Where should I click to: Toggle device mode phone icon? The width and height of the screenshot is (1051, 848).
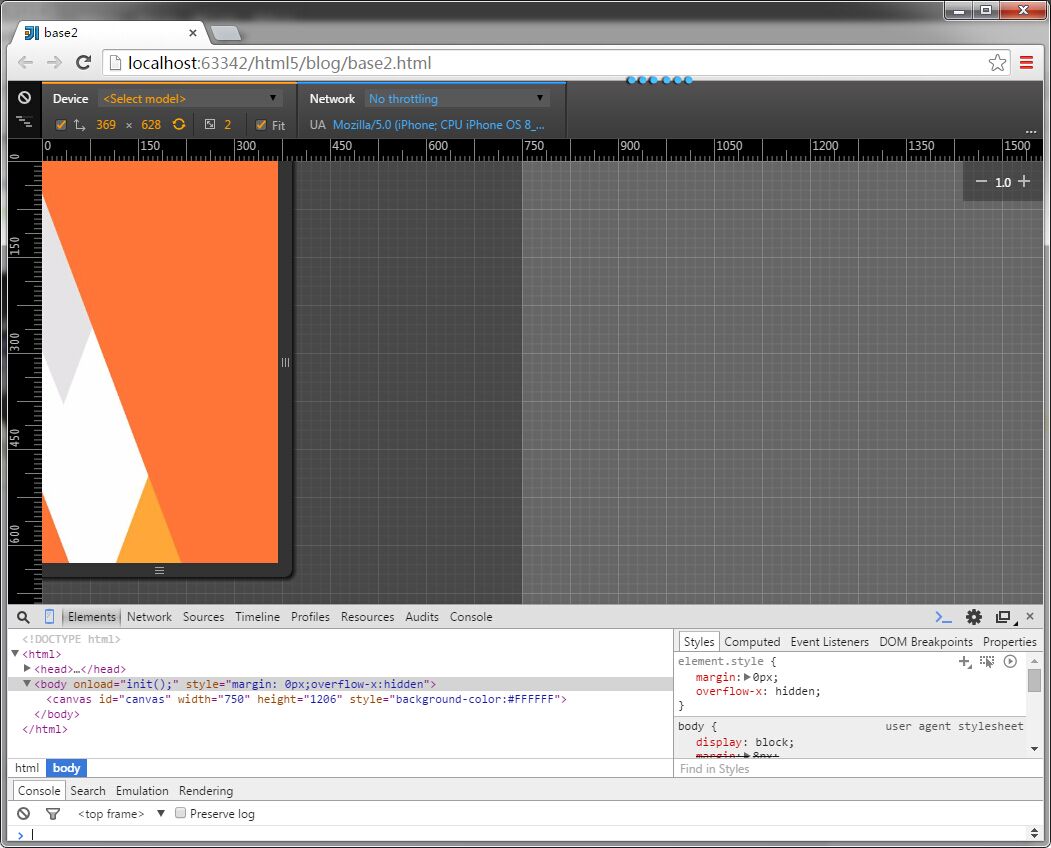[50, 617]
